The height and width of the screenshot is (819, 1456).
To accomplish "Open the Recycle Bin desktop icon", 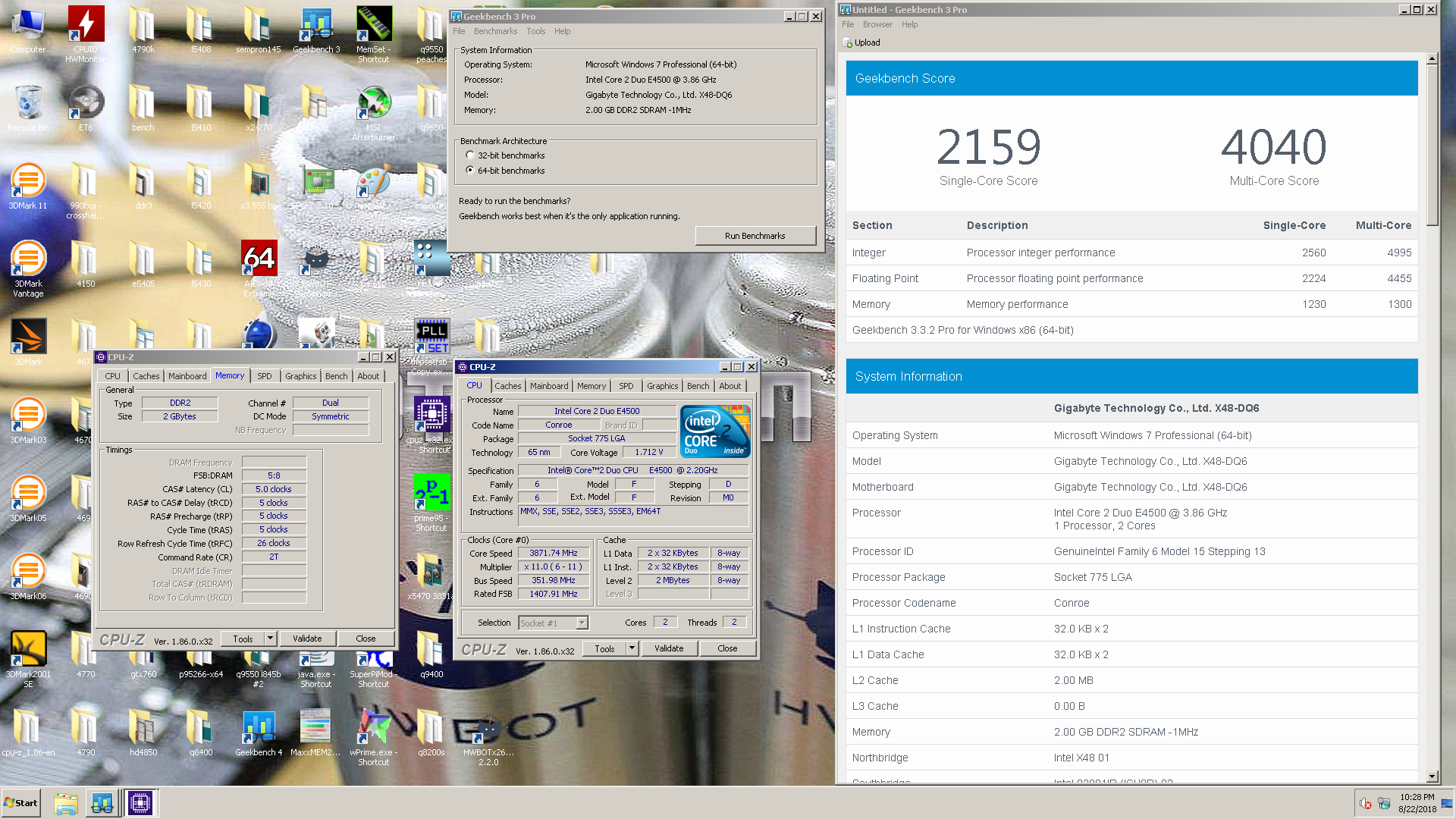I will click(x=28, y=108).
